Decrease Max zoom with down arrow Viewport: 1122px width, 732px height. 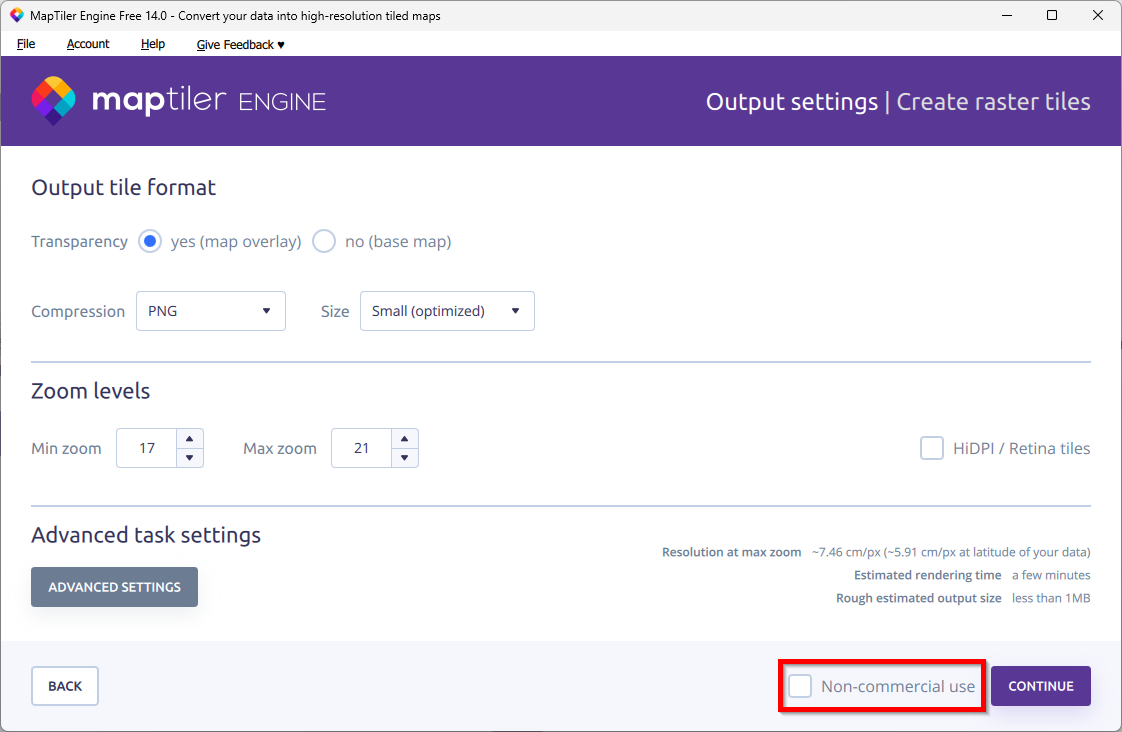point(404,458)
